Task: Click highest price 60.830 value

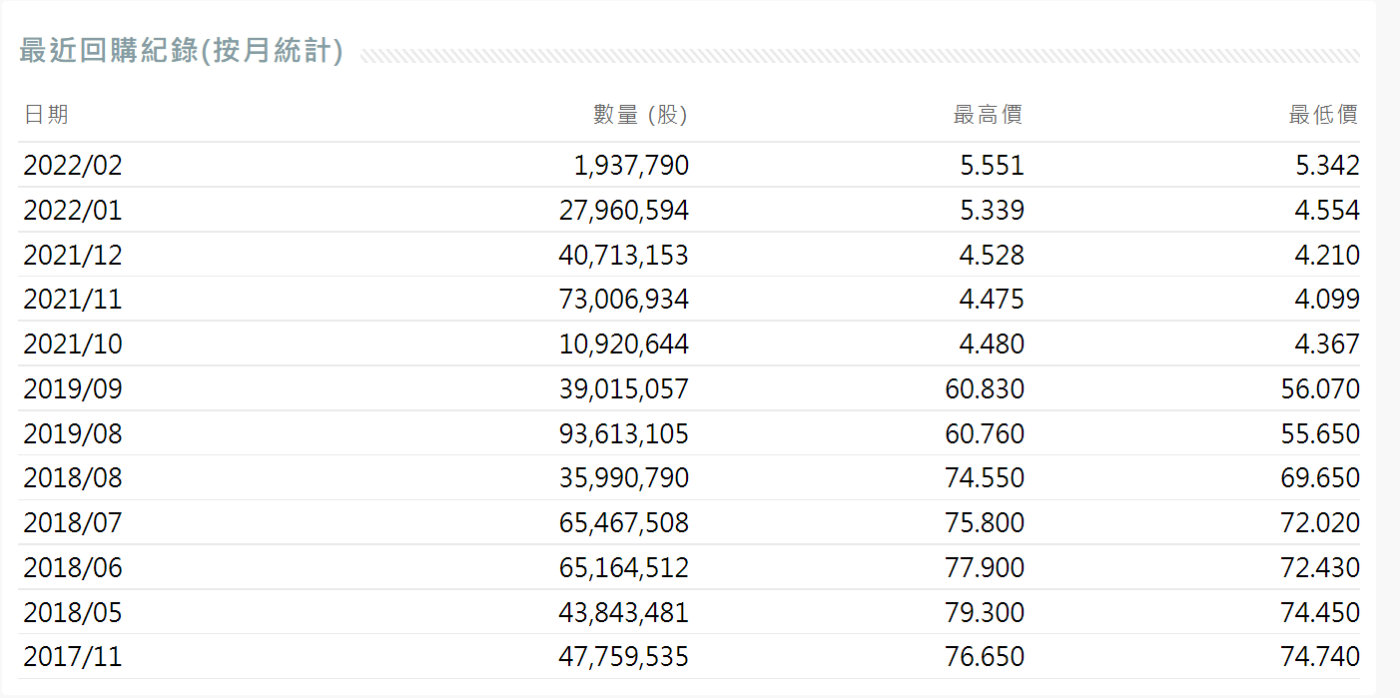Action: pyautogui.click(x=984, y=389)
